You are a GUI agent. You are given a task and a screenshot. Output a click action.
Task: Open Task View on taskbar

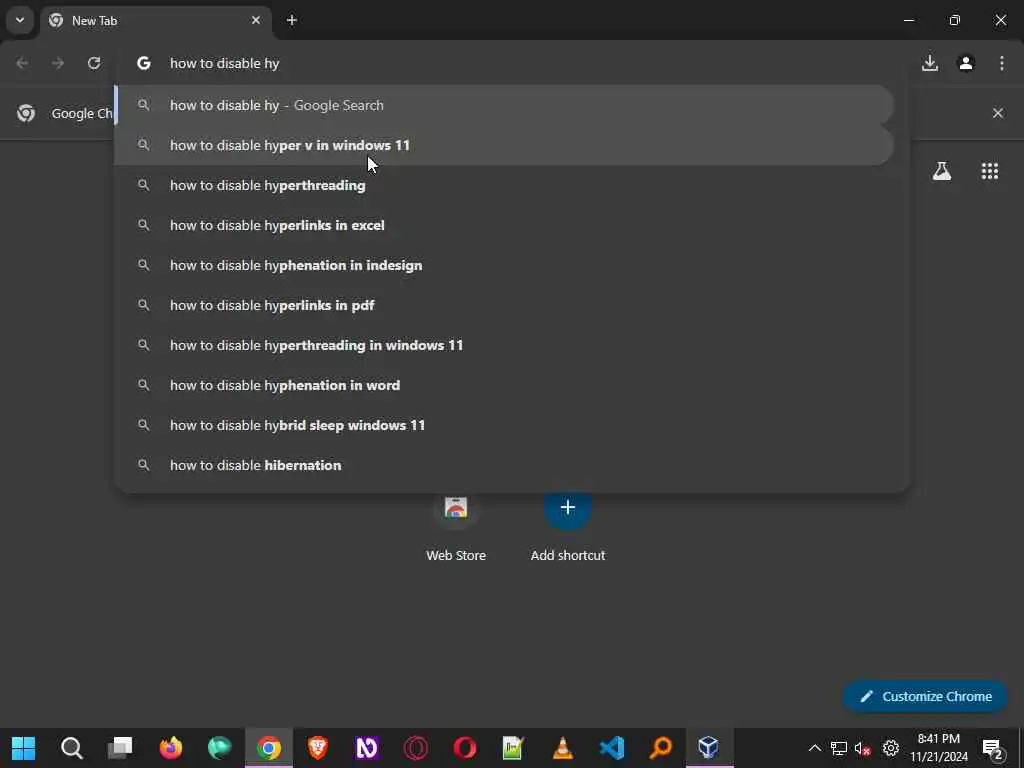[121, 748]
